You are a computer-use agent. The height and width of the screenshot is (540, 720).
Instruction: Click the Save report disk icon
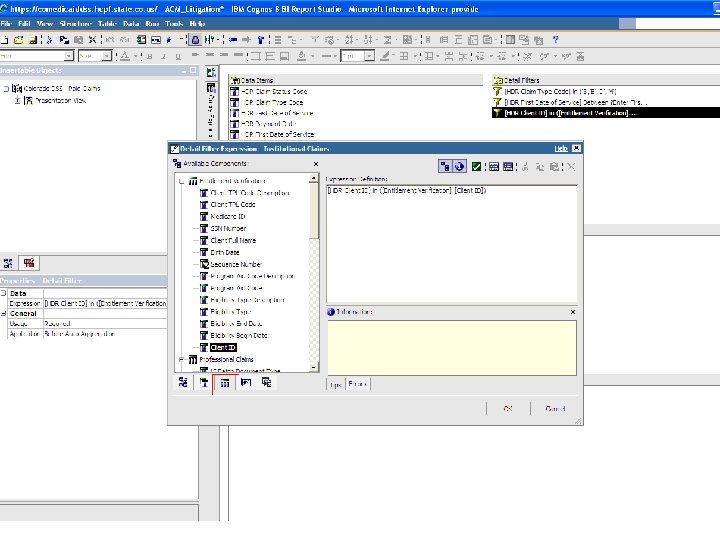click(33, 40)
